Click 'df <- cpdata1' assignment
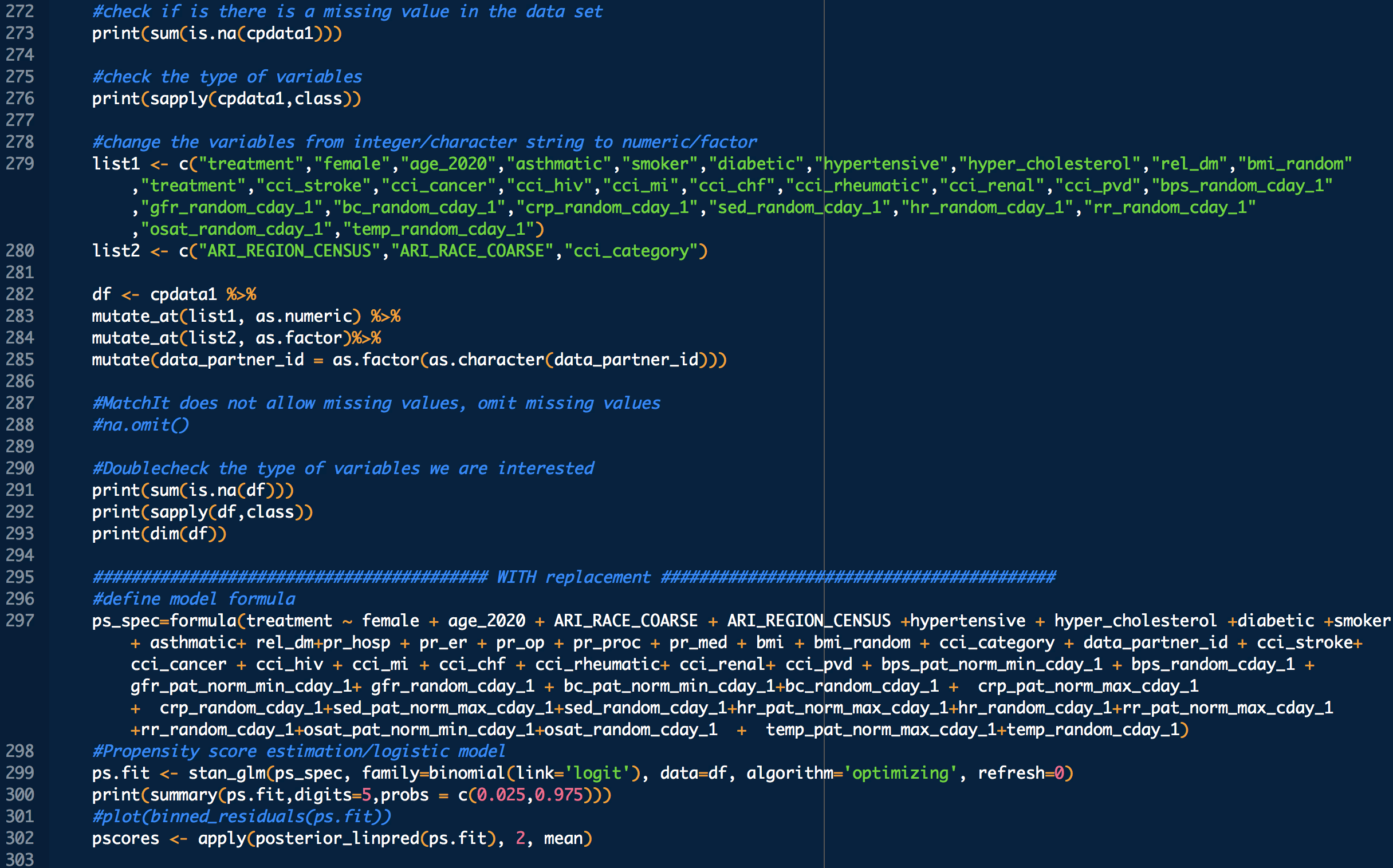Image resolution: width=1393 pixels, height=868 pixels. point(155,294)
